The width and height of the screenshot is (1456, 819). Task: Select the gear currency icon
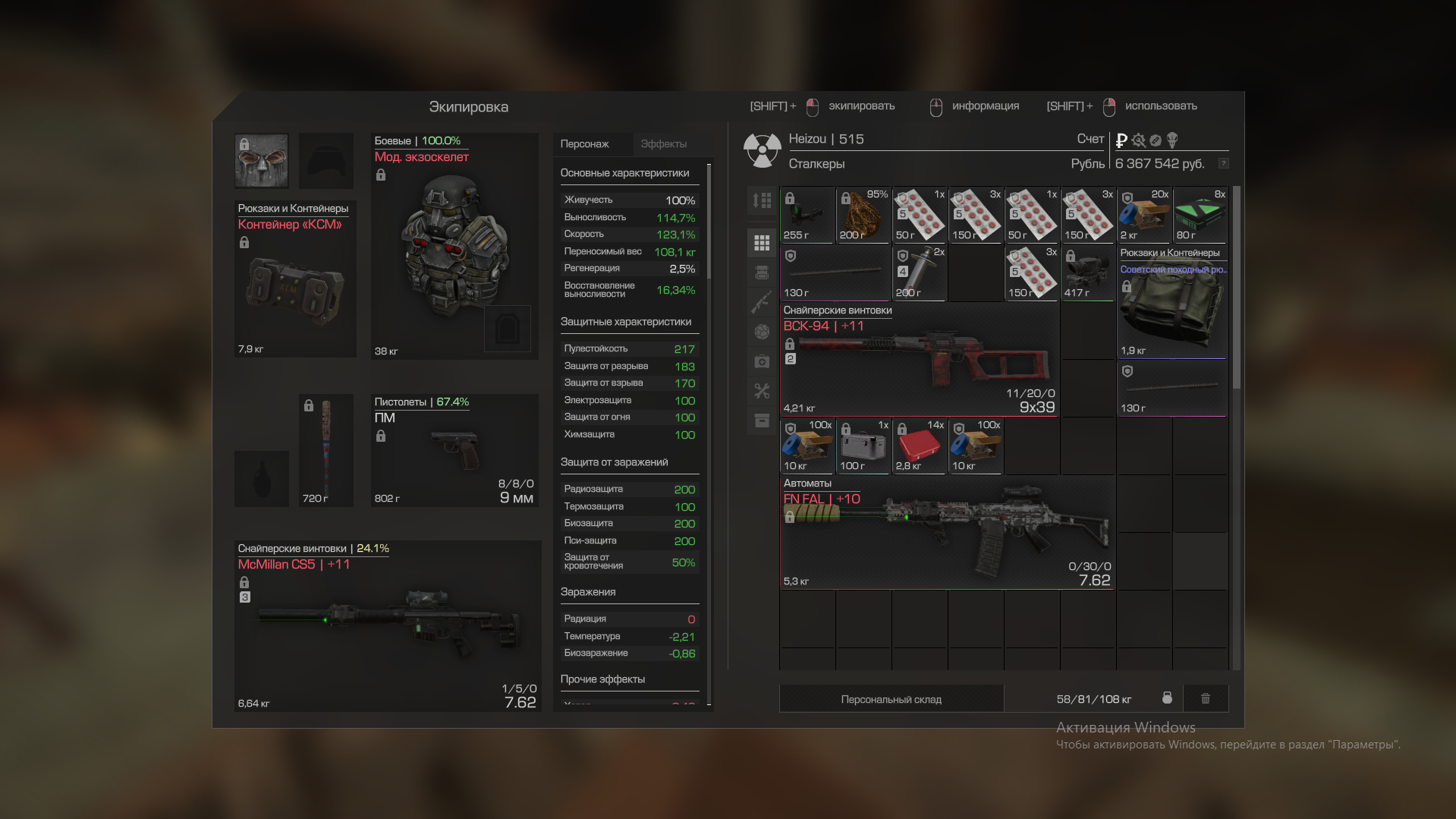pos(1138,140)
